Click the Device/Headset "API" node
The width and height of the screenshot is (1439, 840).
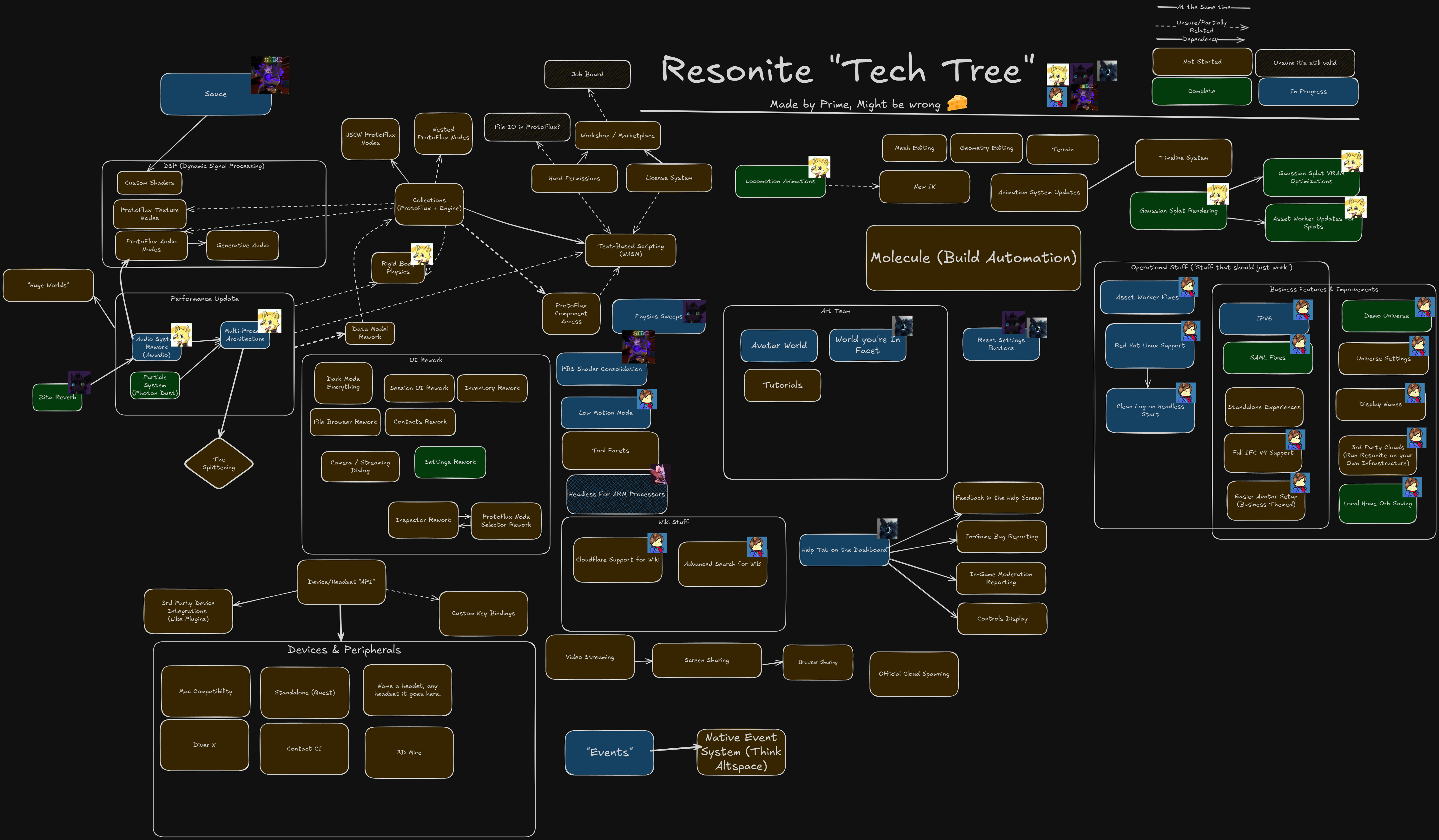(341, 582)
